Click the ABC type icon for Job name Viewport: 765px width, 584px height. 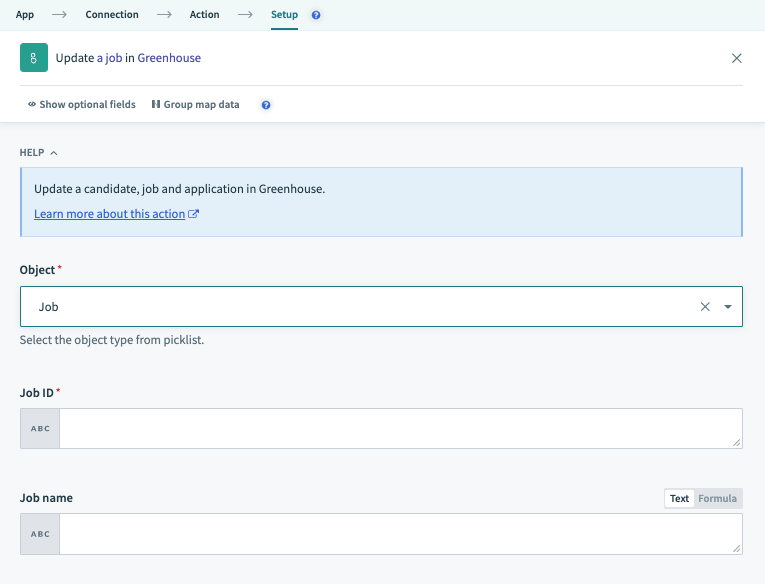tap(40, 534)
